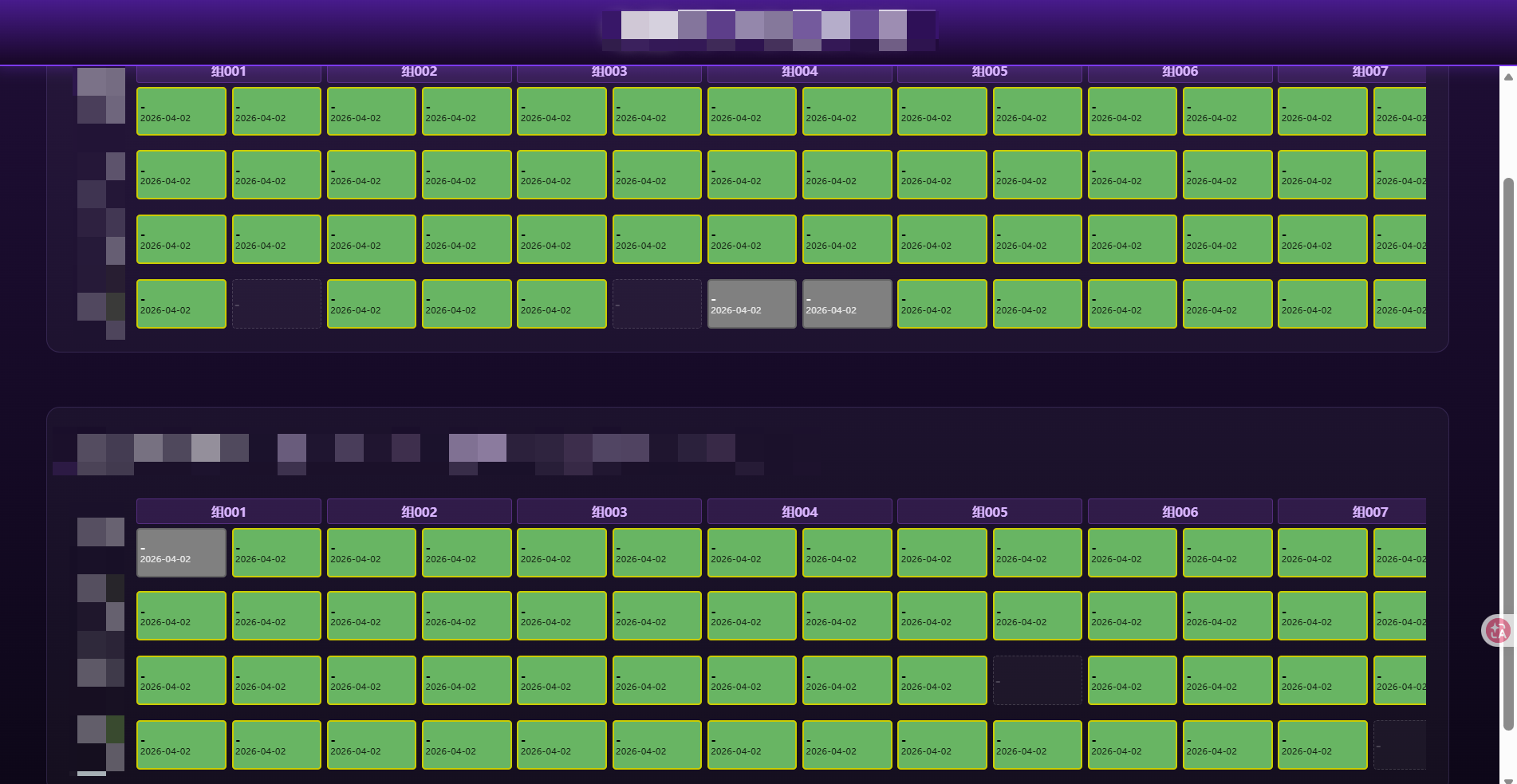Select 组003 header in the lower grid
1517x784 pixels.
pos(609,511)
